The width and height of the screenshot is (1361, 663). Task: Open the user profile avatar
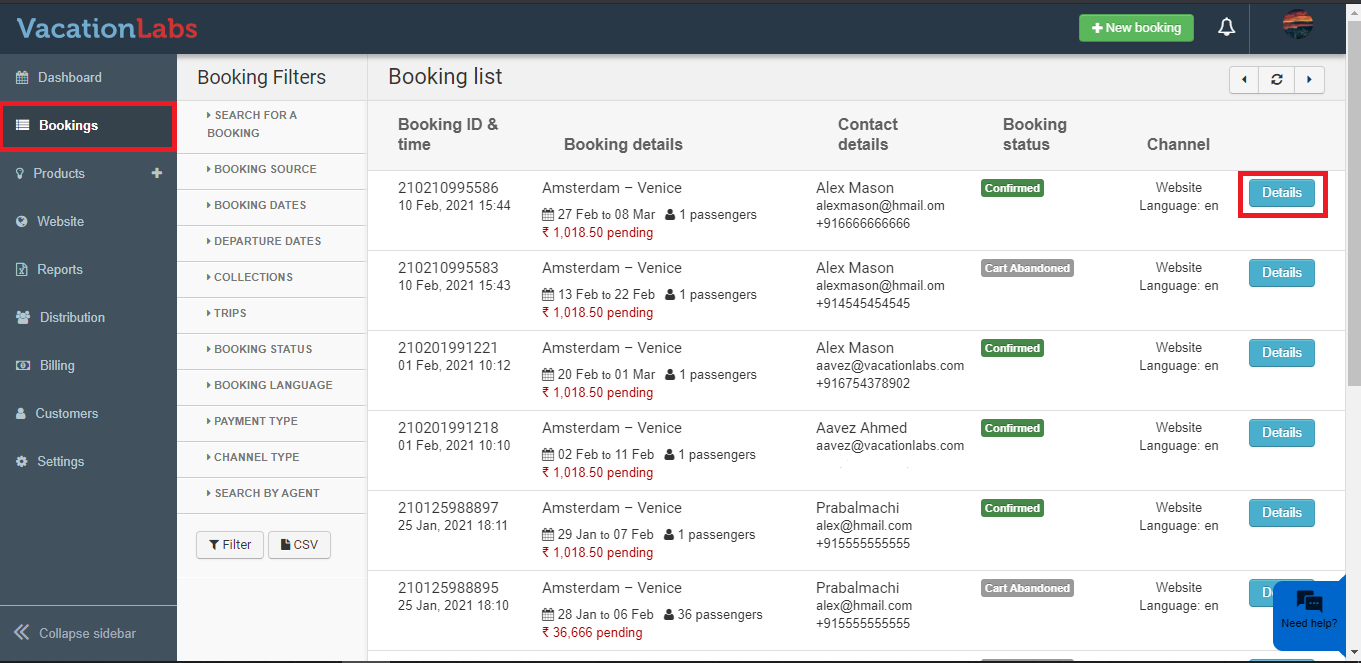coord(1297,26)
